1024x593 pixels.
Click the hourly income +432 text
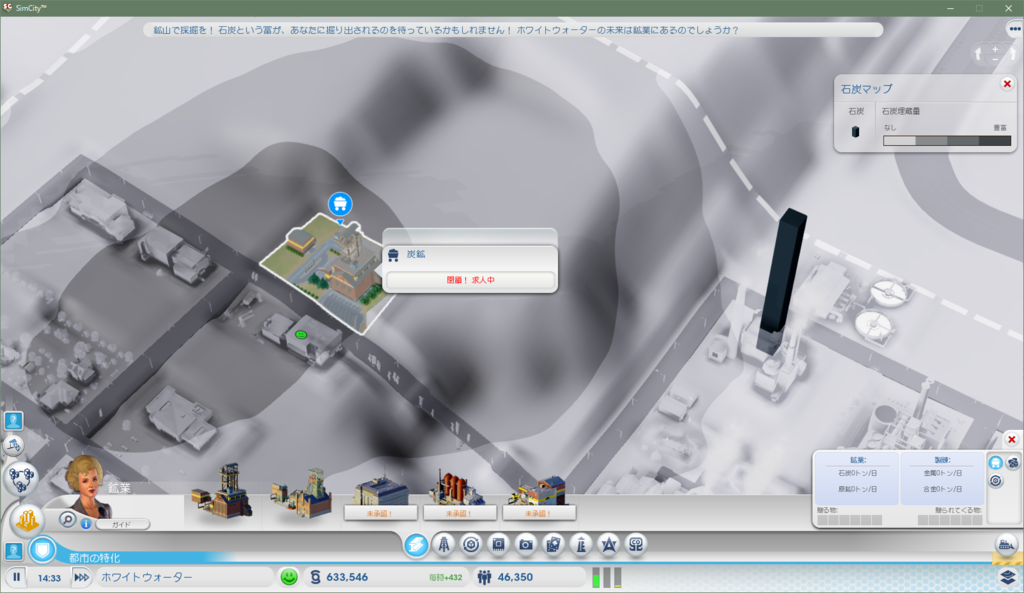[445, 577]
